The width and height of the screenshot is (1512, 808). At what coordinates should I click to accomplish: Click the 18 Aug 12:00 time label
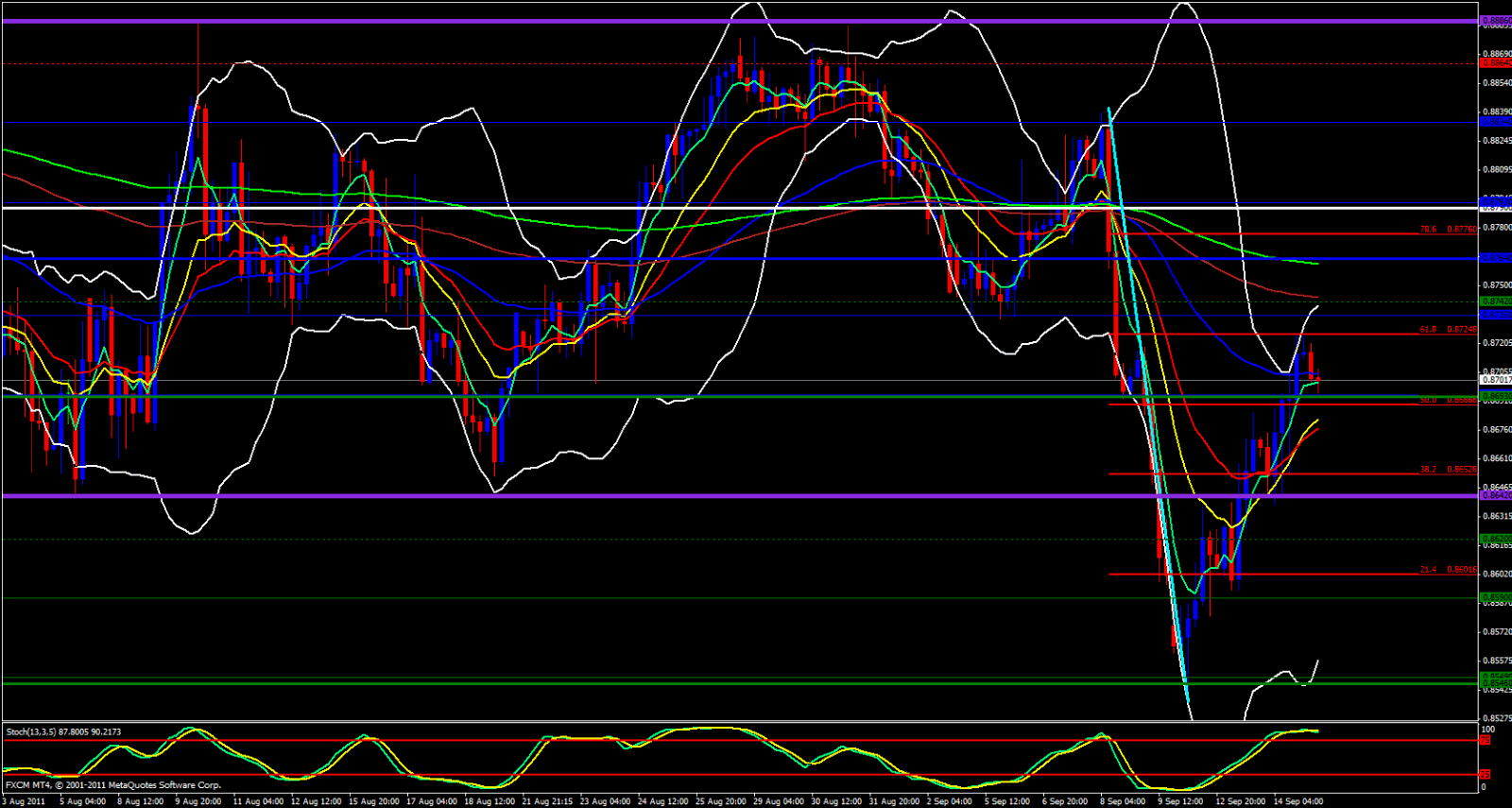point(489,801)
